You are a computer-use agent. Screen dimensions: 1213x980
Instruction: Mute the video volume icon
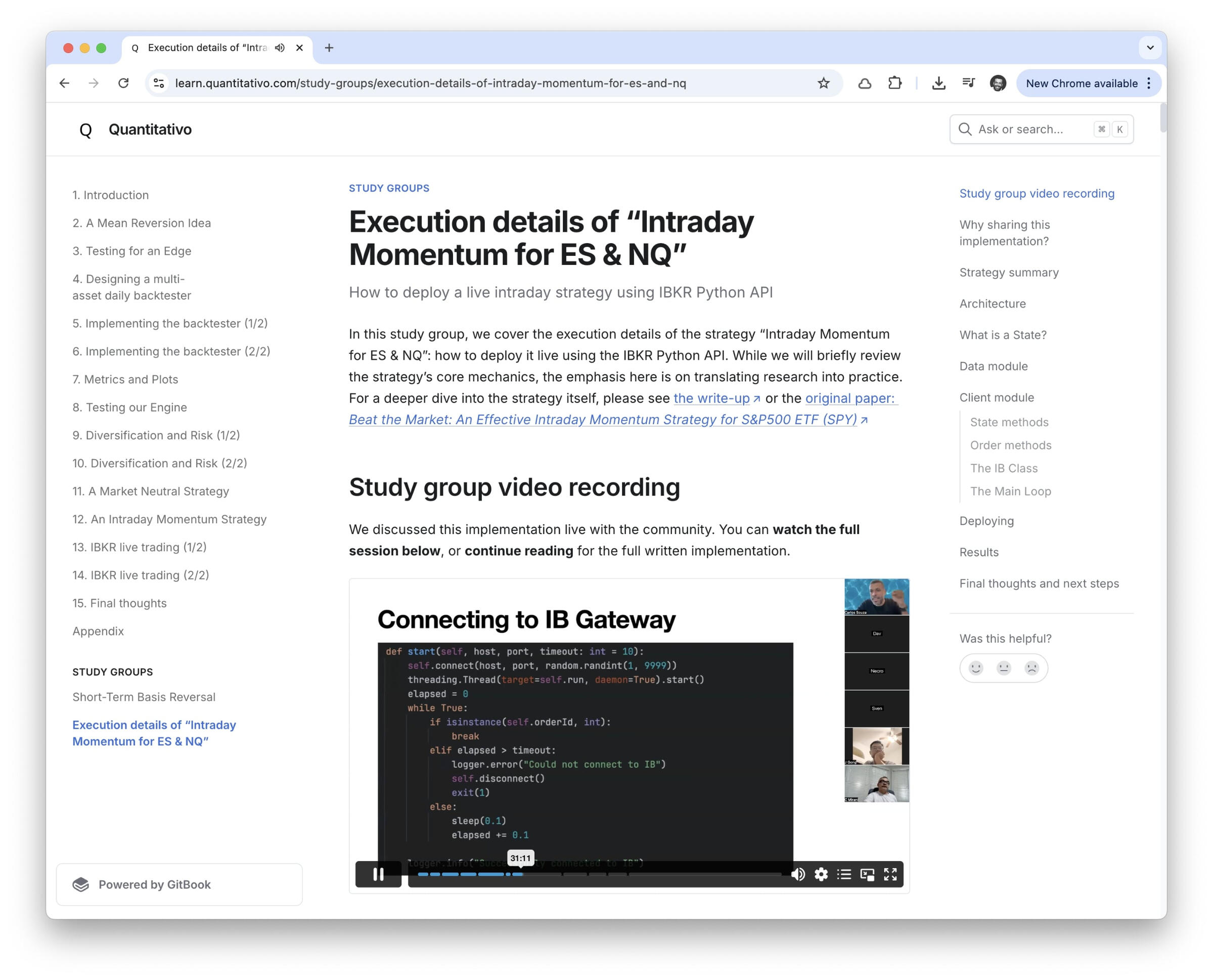tap(797, 874)
